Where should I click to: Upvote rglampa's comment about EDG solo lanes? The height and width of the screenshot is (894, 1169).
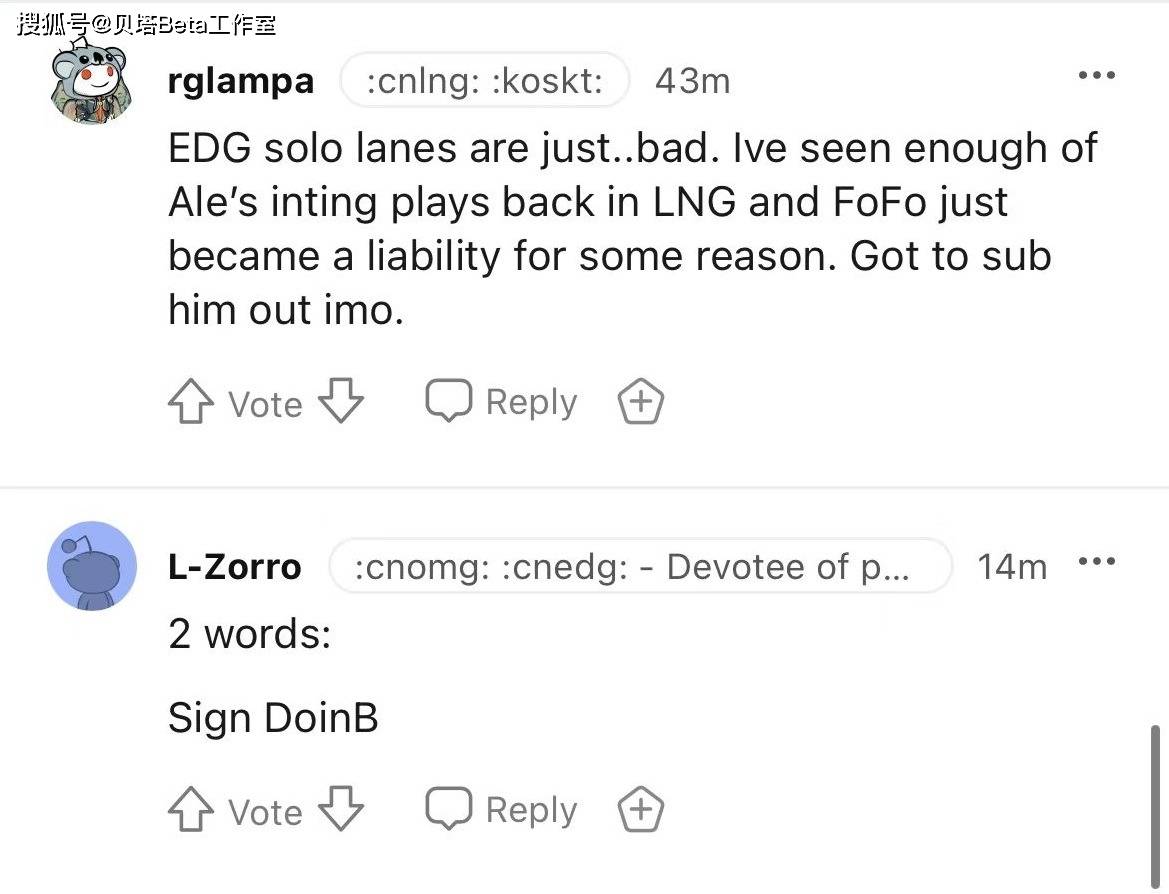point(191,402)
